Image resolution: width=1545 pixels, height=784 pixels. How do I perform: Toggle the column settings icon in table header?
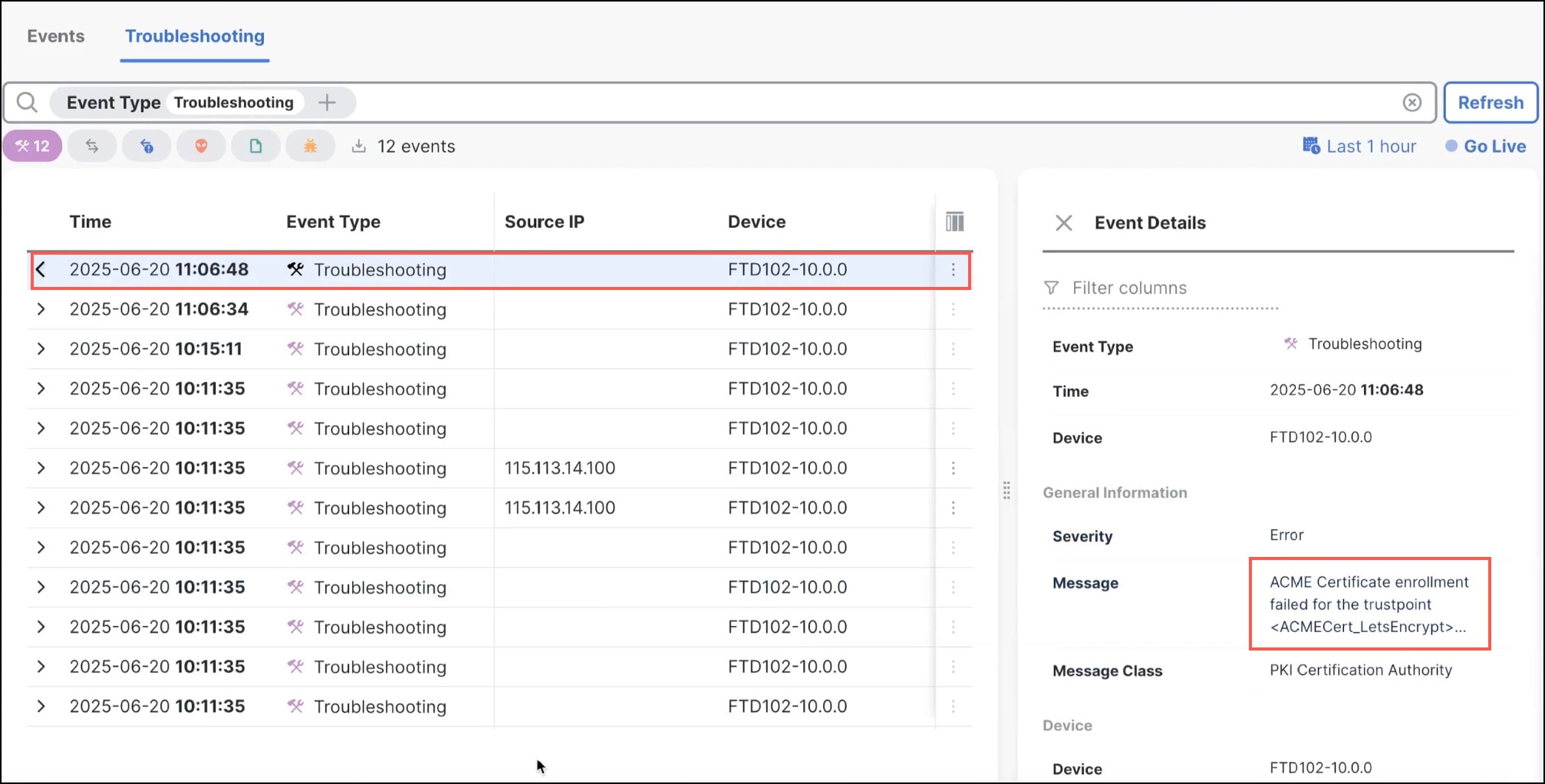(x=954, y=222)
